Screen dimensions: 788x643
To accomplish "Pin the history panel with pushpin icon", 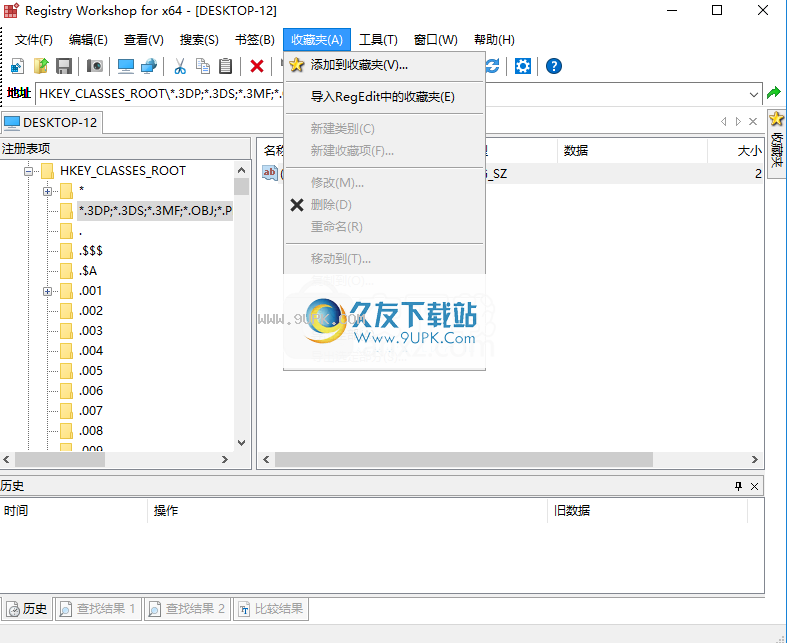I will click(x=738, y=486).
